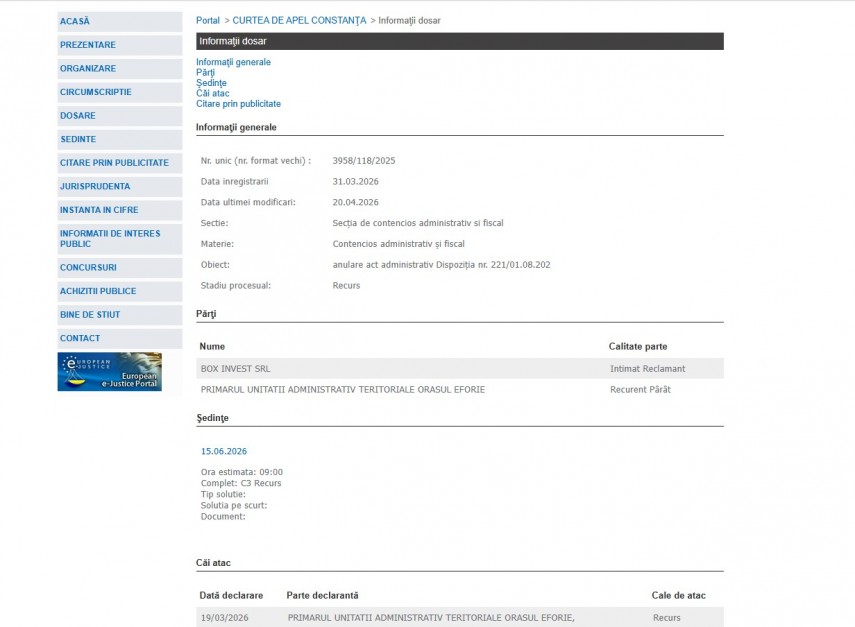This screenshot has height=627, width=855.
Task: Open JURISPRUDENTA from the sidebar
Action: point(95,186)
